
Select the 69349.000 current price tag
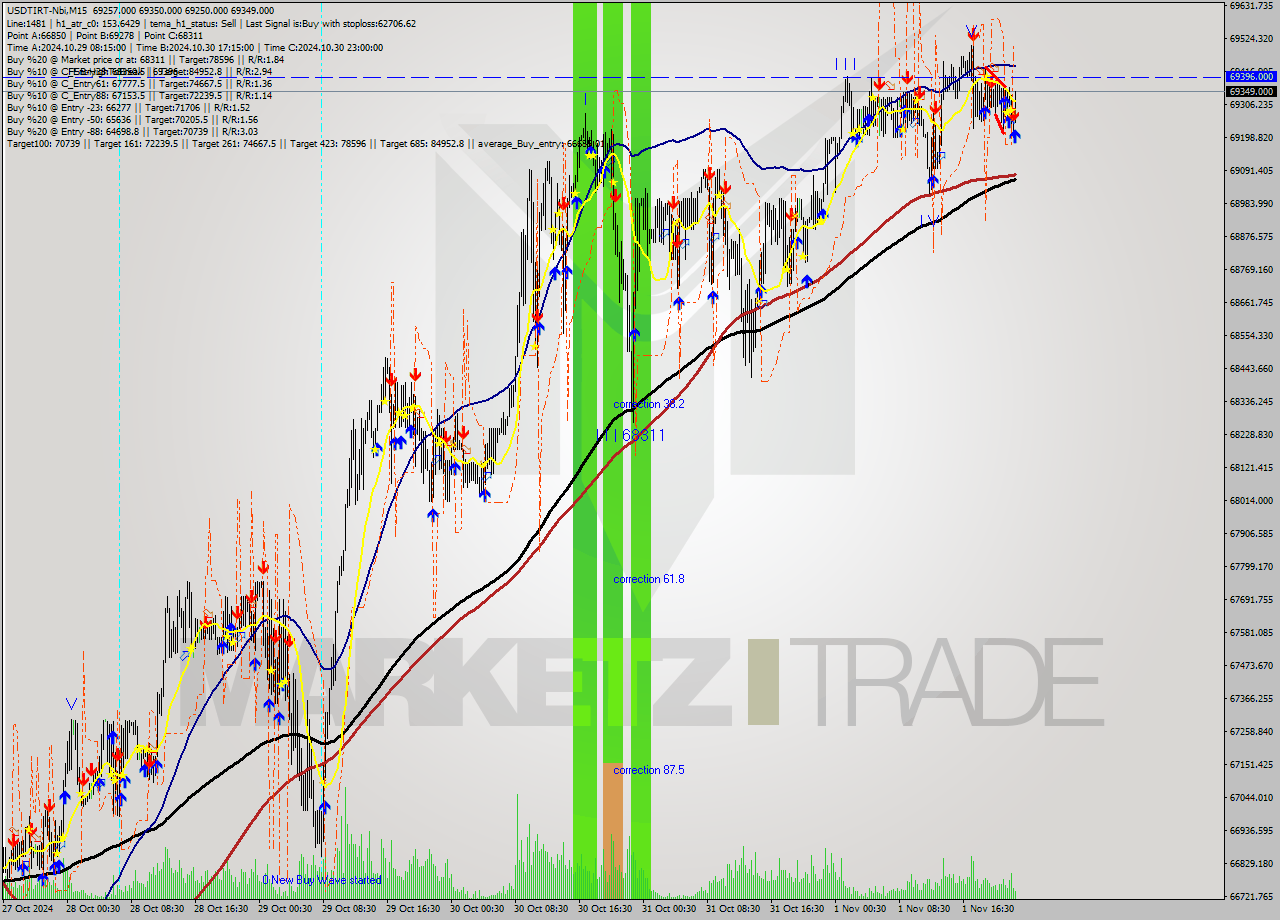[x=1251, y=91]
